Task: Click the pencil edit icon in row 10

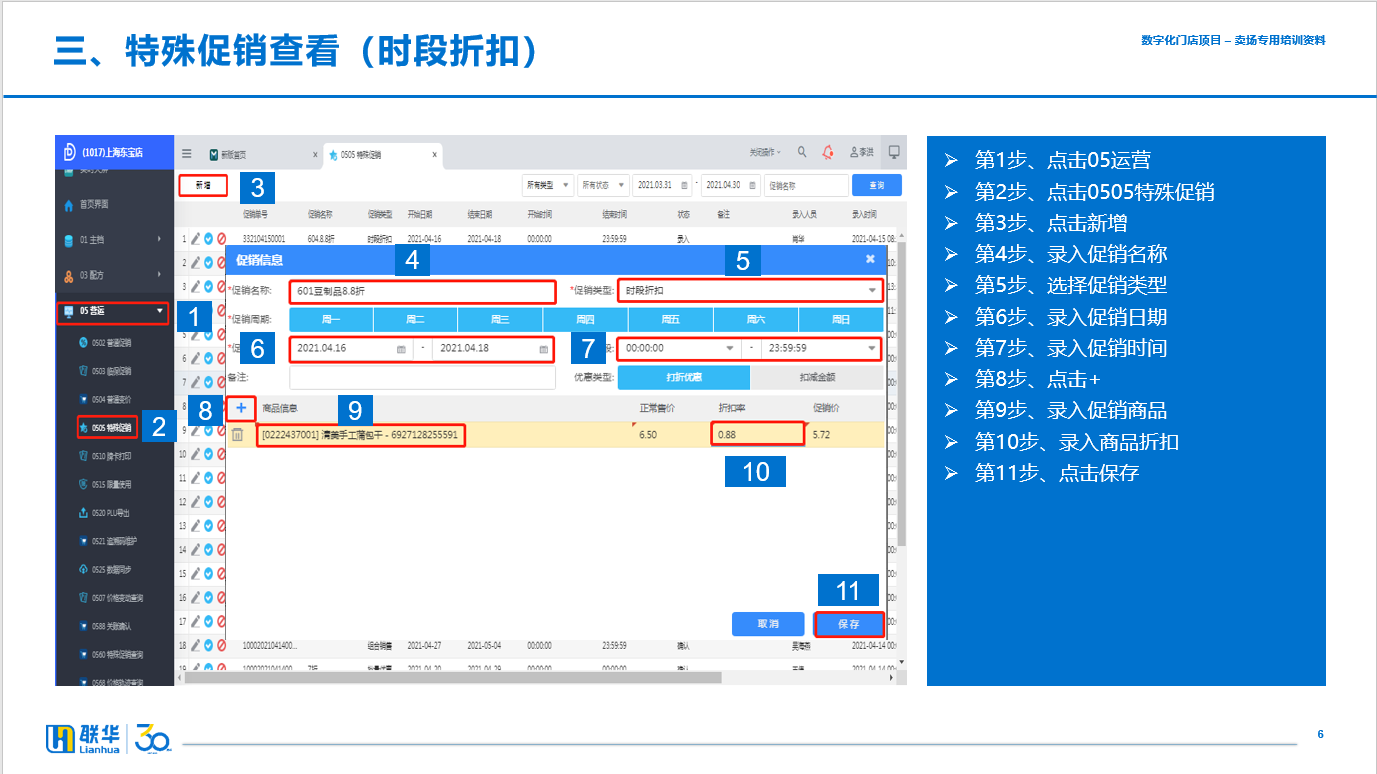Action: [x=196, y=454]
